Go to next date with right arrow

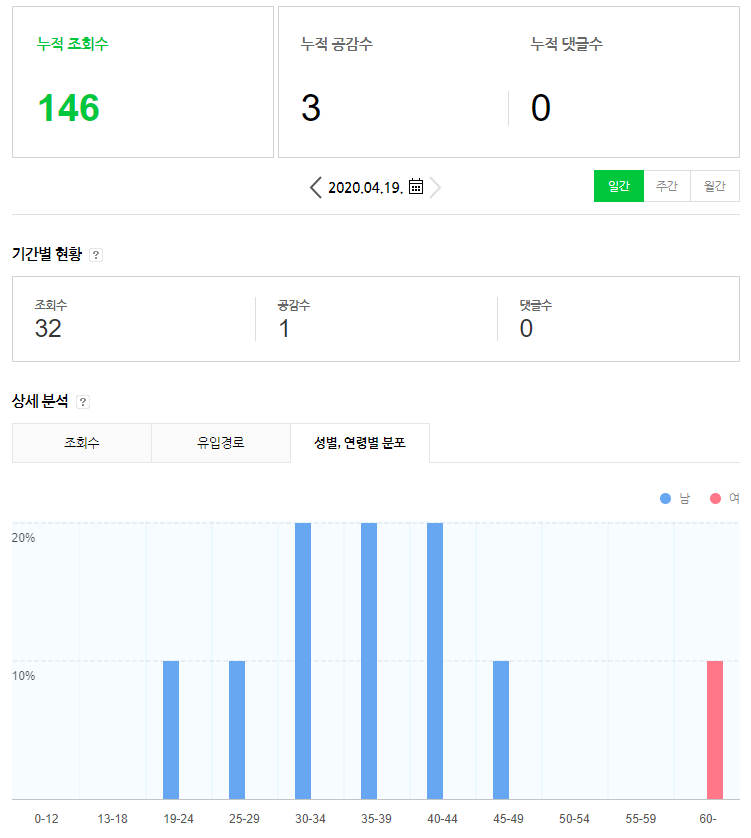tap(436, 187)
